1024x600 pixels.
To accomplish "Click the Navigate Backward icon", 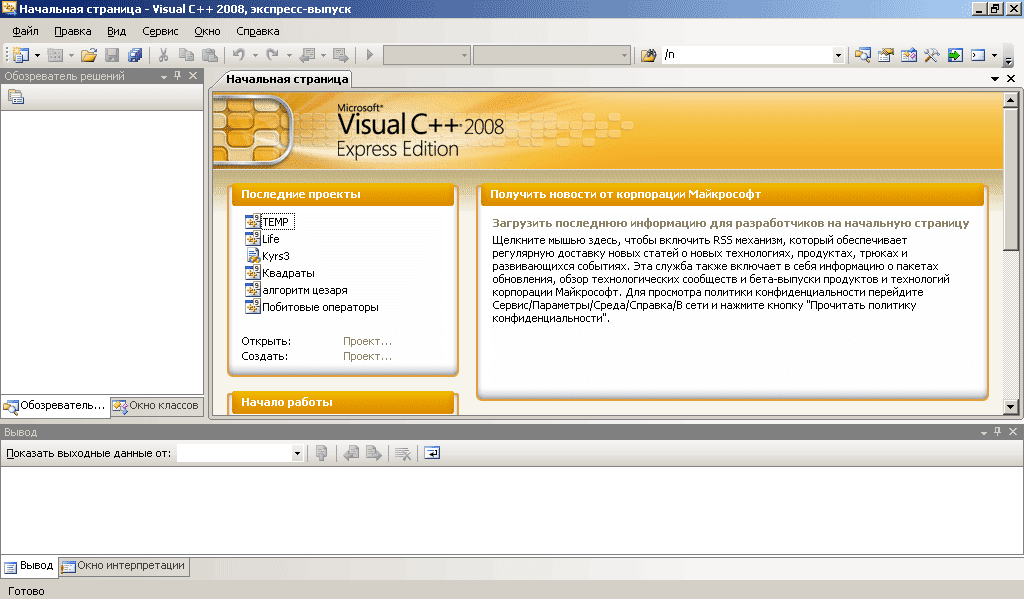I will pyautogui.click(x=307, y=55).
